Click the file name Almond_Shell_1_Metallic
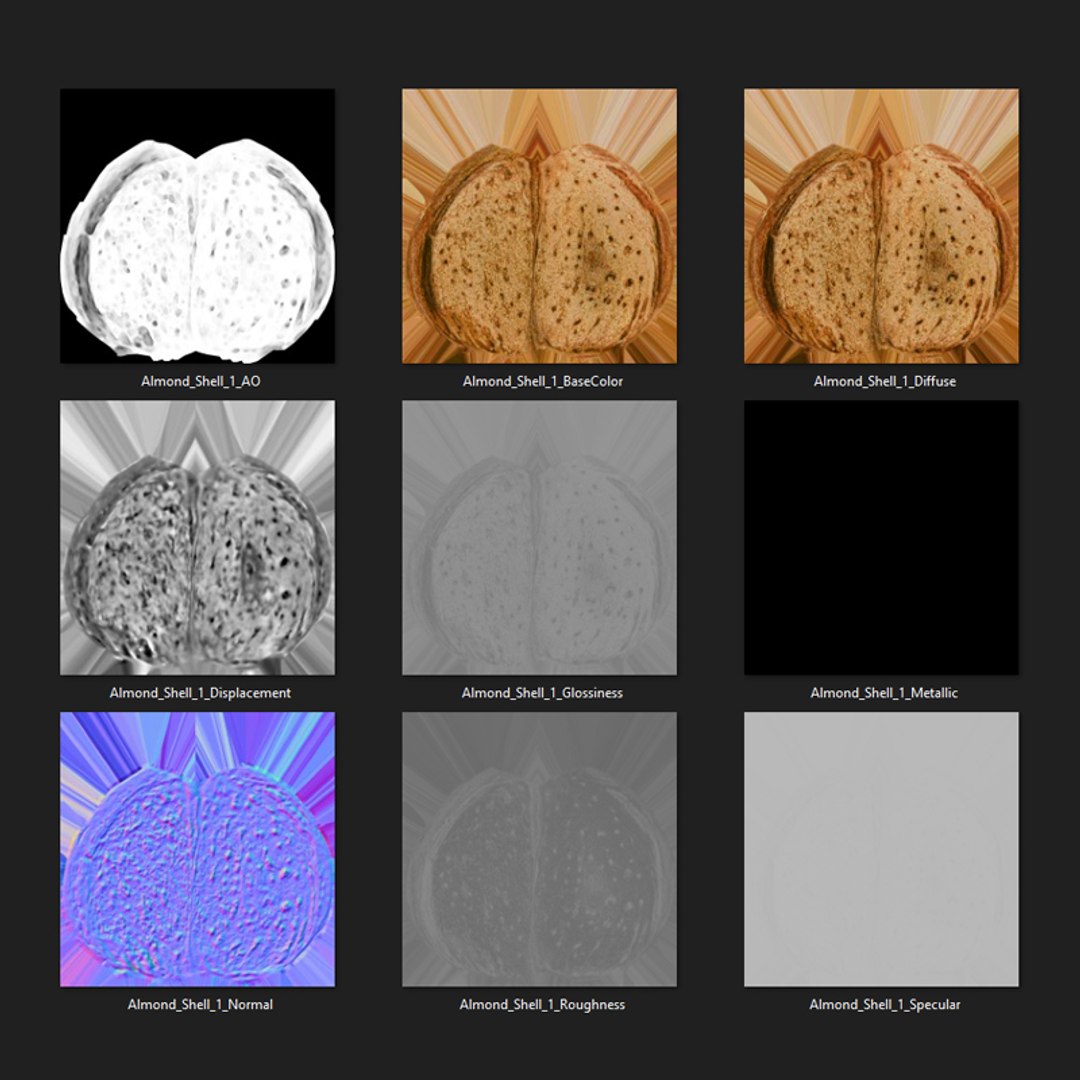1080x1080 pixels. click(884, 693)
